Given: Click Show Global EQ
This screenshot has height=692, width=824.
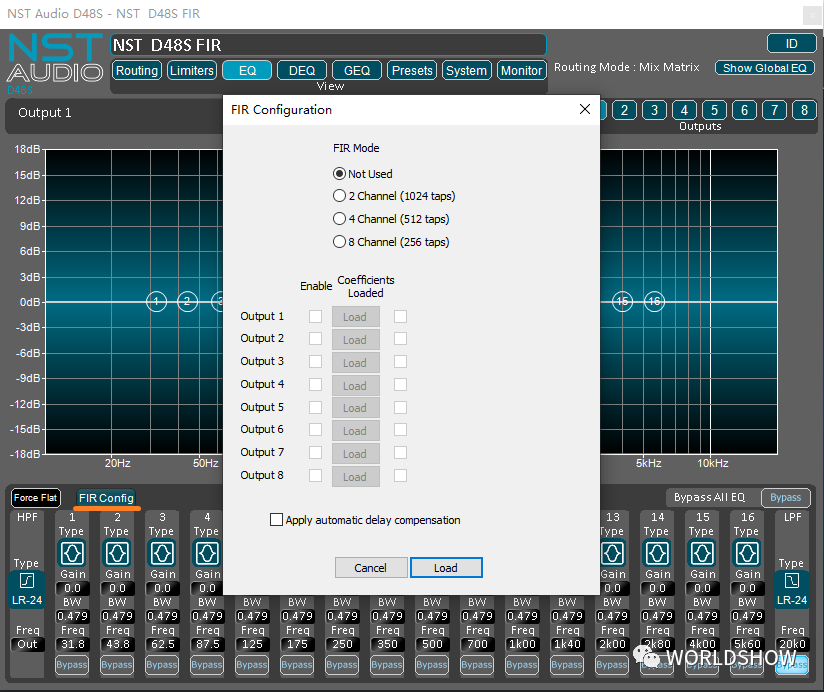Looking at the screenshot, I should coord(765,68).
